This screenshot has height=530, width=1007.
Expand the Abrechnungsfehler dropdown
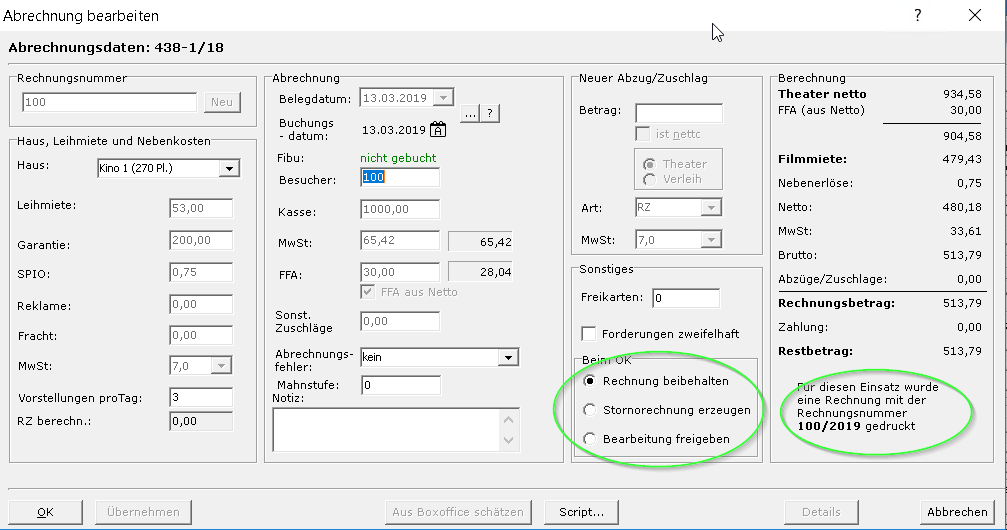pos(508,357)
